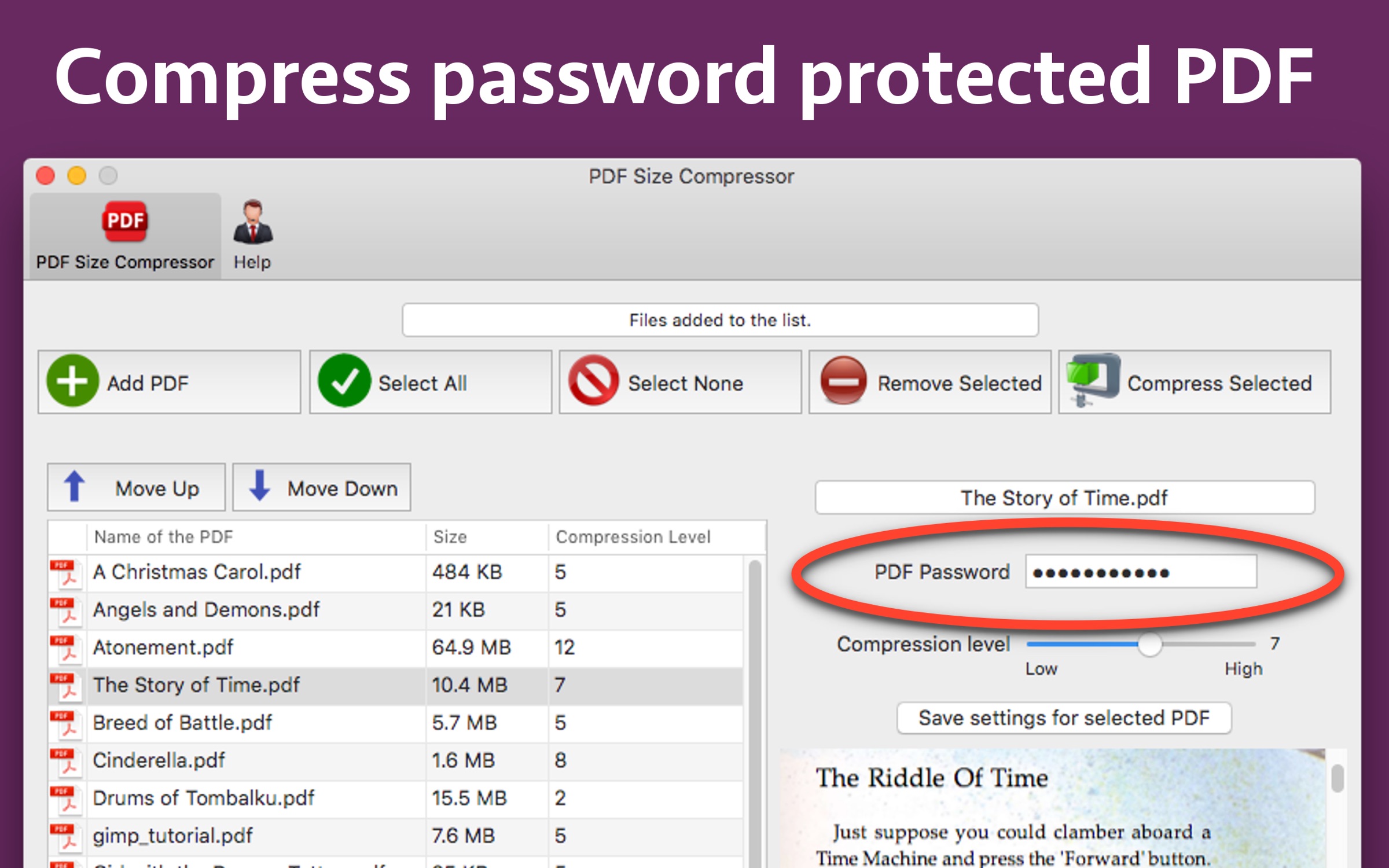The image size is (1389, 868).
Task: Click the Compression level slider knob
Action: 1149,644
